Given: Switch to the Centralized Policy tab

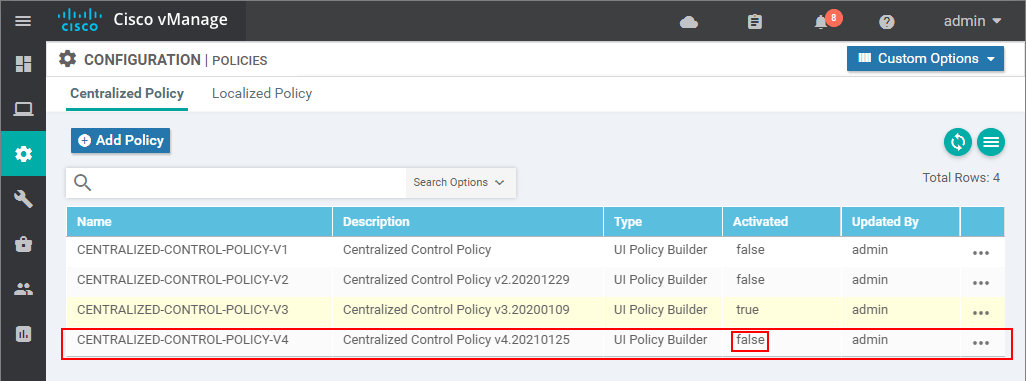Looking at the screenshot, I should [127, 93].
